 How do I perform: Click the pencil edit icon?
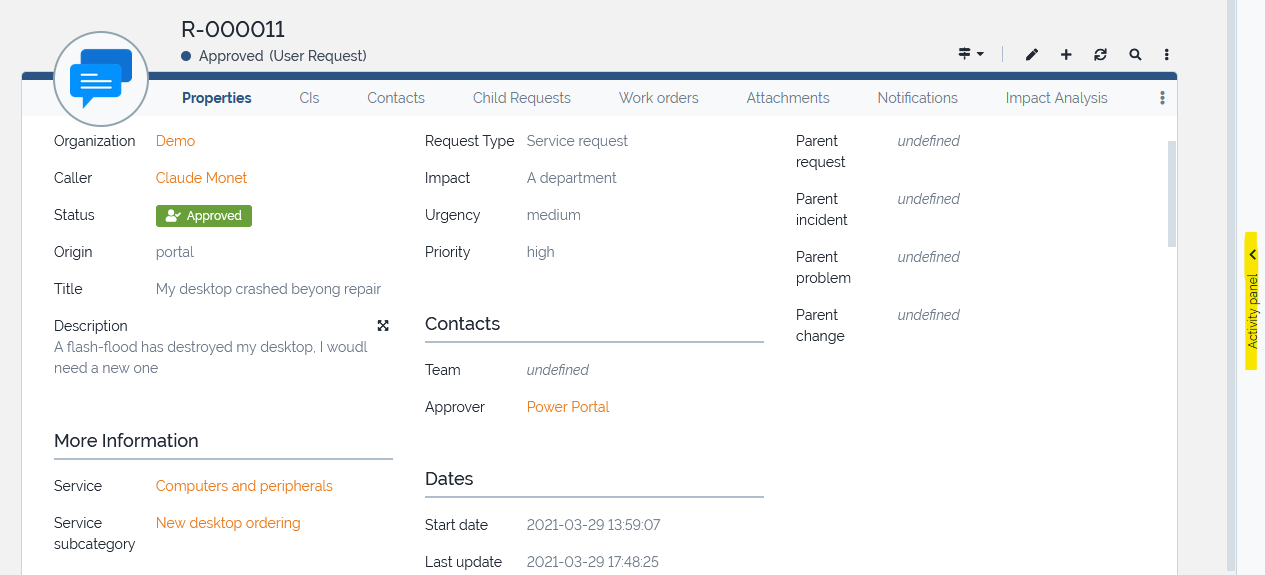1032,55
